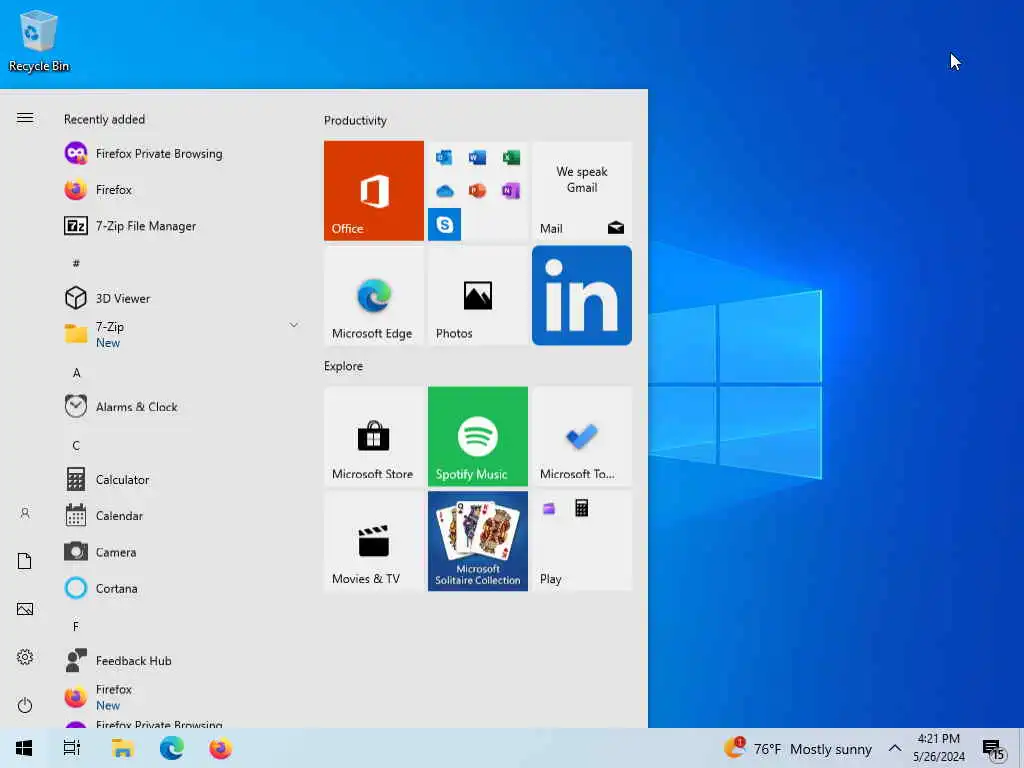Open the Excel icon in the Office group tile

(x=511, y=157)
